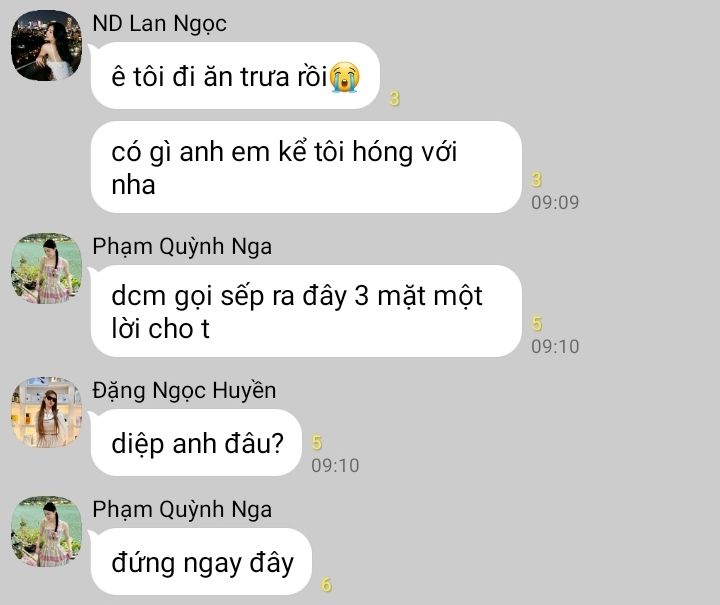Select the 'diệp anh đâu?' message bubble
Image resolution: width=720 pixels, height=605 pixels.
coord(197,443)
